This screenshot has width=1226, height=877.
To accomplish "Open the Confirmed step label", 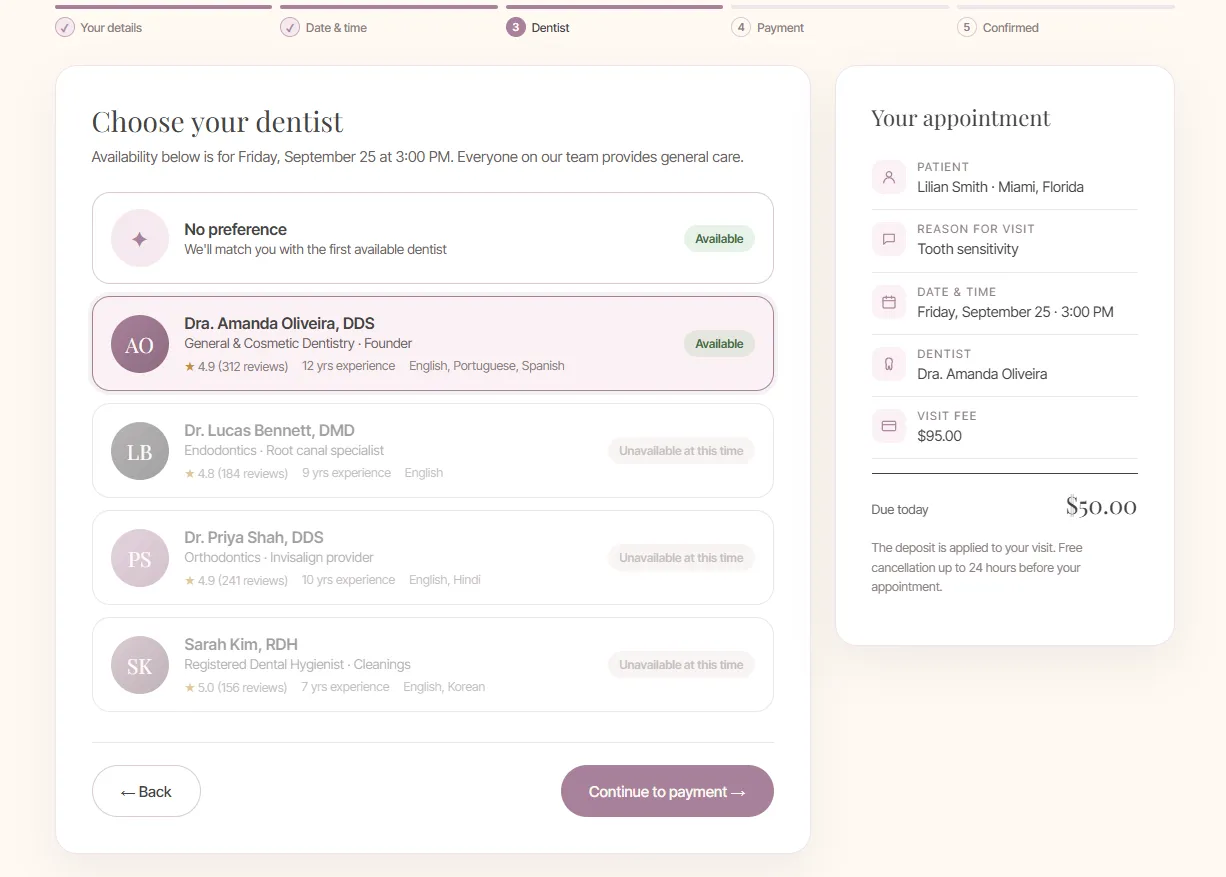I will pyautogui.click(x=1010, y=28).
